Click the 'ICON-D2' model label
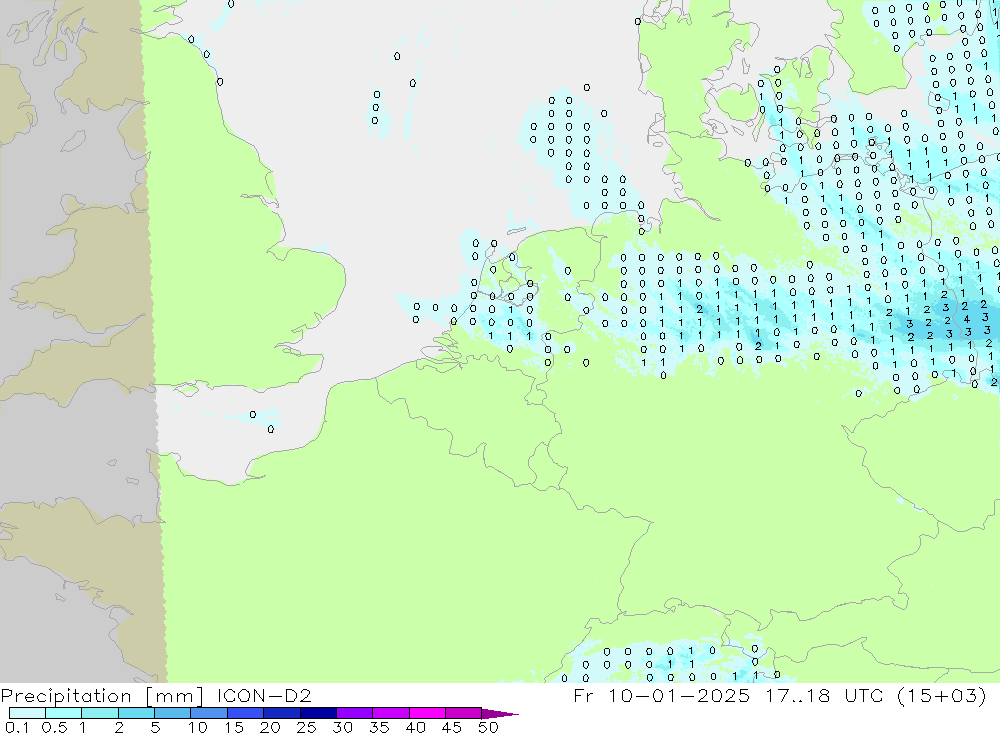Viewport: 1000px width, 733px height. point(264,695)
